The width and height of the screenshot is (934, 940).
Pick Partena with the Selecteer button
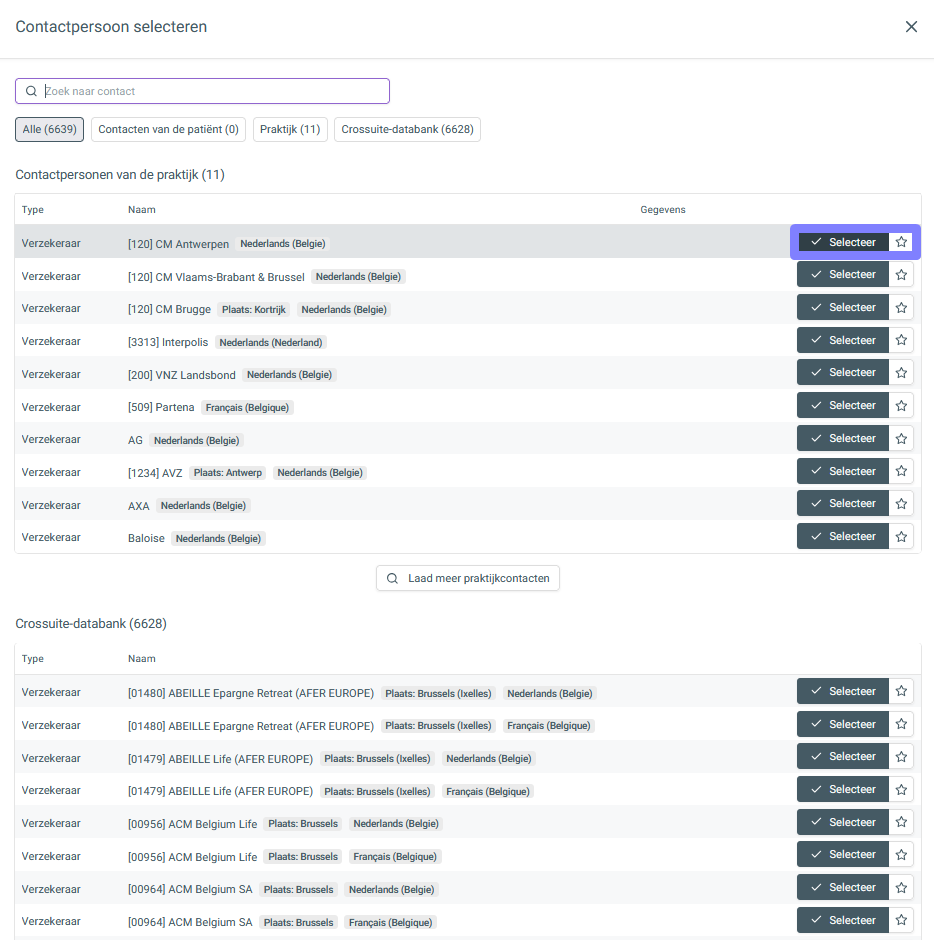(843, 406)
